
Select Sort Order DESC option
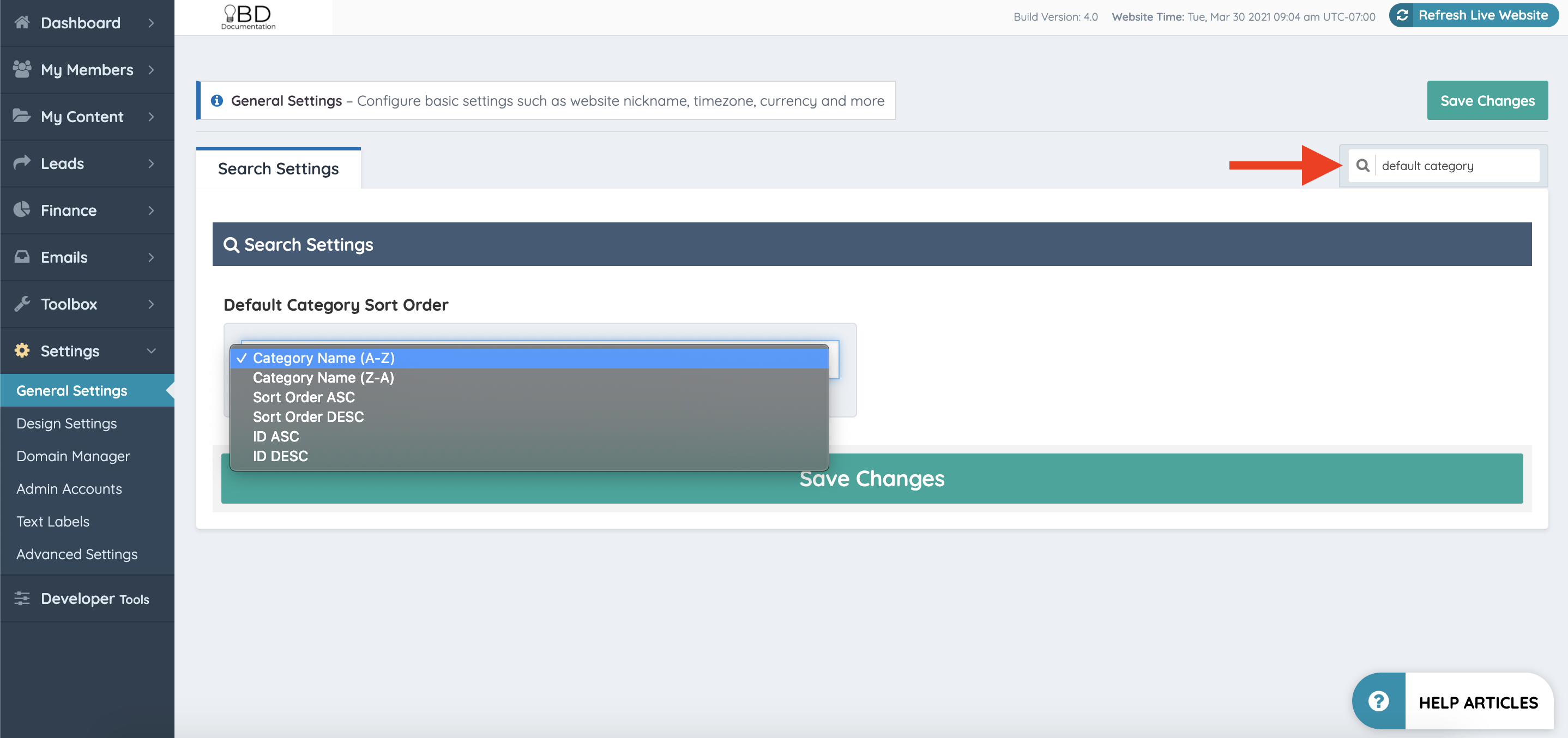[x=308, y=417]
